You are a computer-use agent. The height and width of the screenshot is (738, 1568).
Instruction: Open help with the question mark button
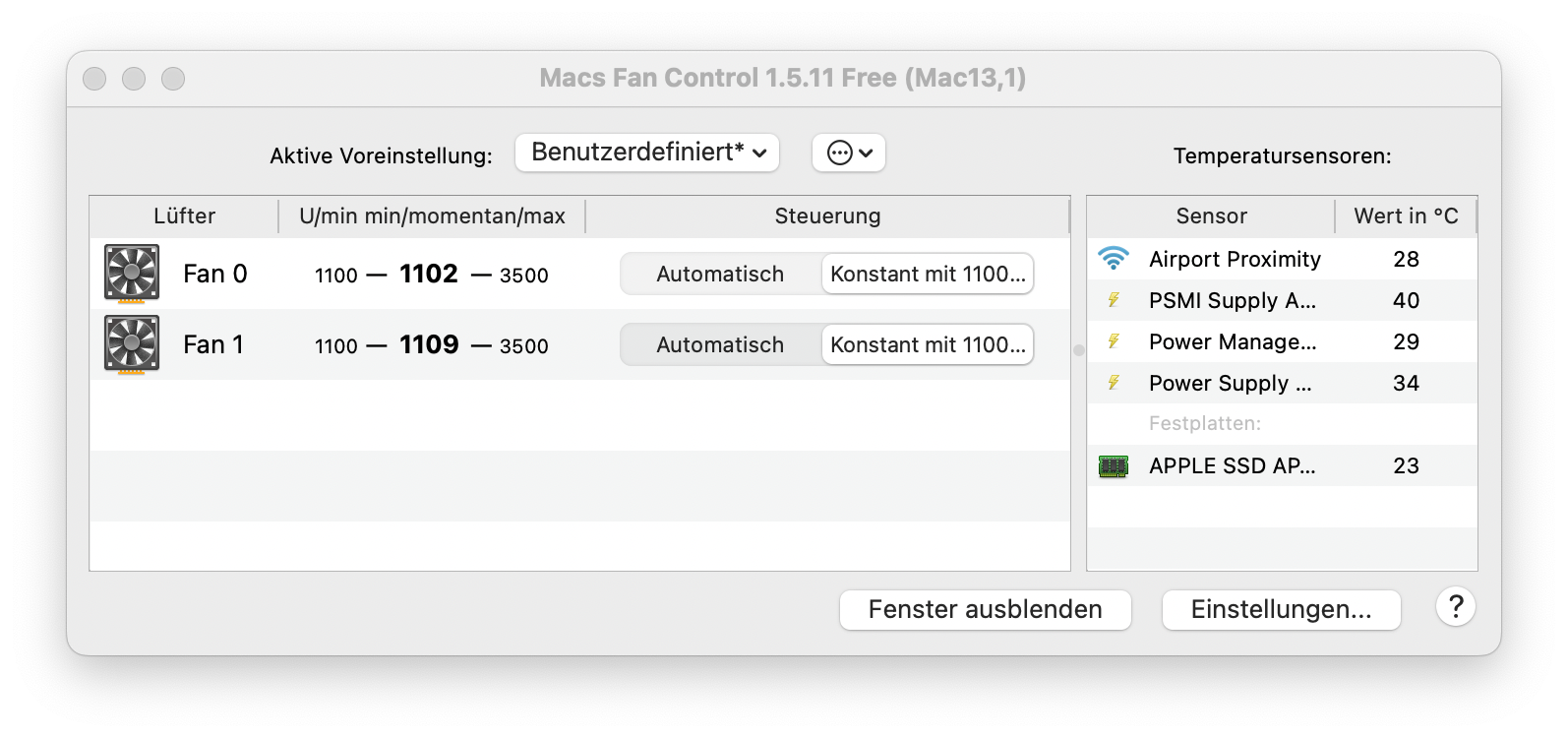coord(1455,606)
